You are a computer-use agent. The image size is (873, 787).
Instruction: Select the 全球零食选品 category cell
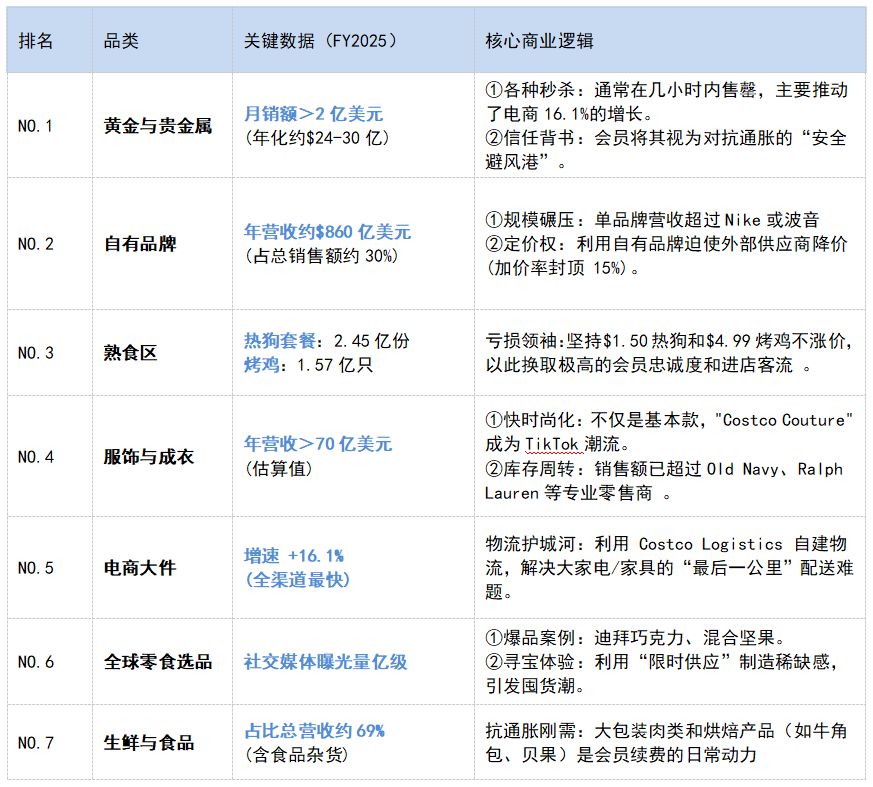pyautogui.click(x=158, y=662)
